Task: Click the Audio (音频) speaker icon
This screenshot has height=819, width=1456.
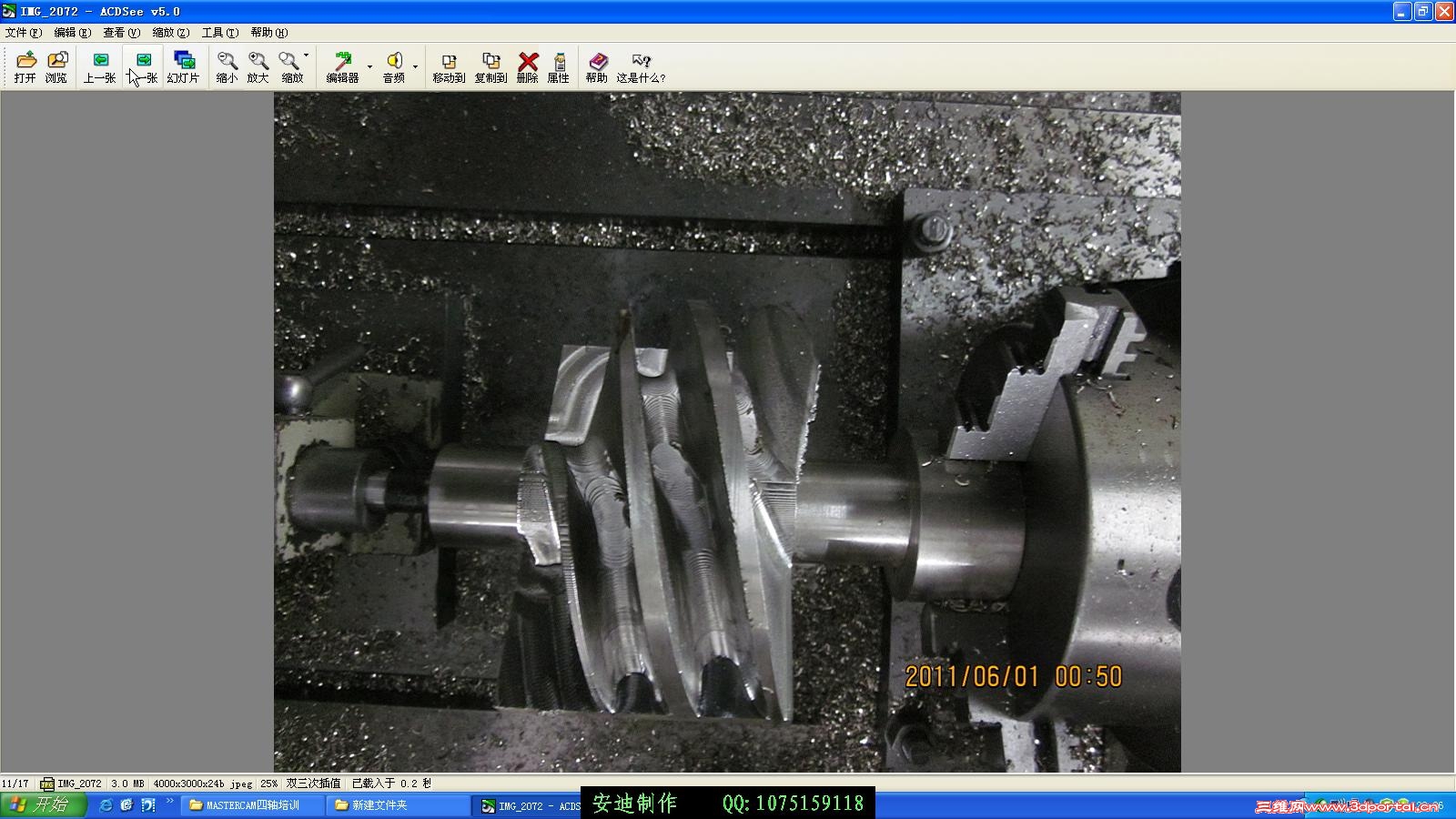Action: tap(394, 66)
